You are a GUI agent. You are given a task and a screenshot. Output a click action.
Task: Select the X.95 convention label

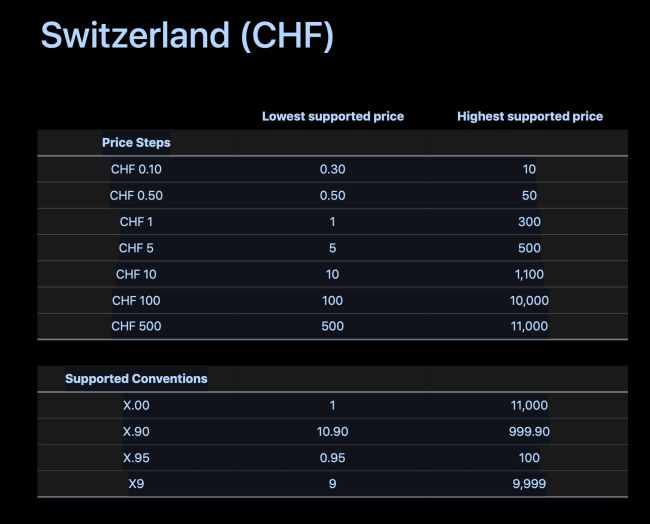pyautogui.click(x=136, y=457)
